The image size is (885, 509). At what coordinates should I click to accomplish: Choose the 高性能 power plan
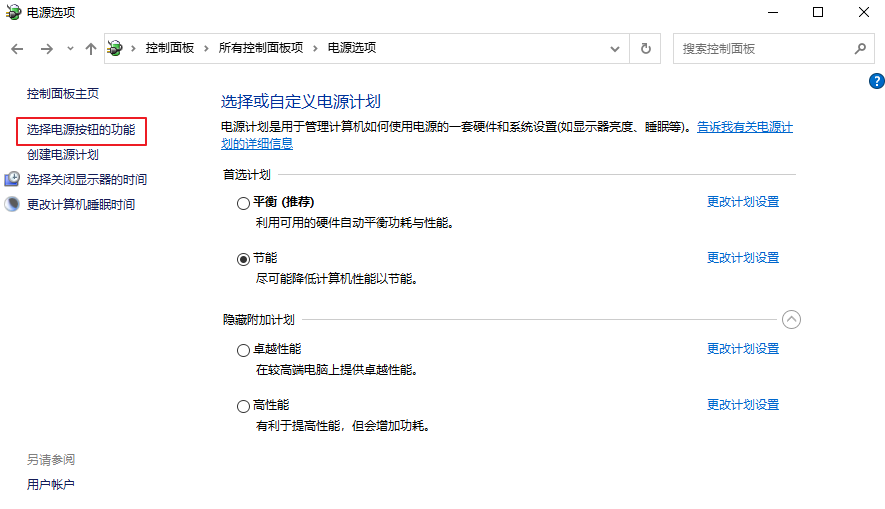click(x=243, y=407)
